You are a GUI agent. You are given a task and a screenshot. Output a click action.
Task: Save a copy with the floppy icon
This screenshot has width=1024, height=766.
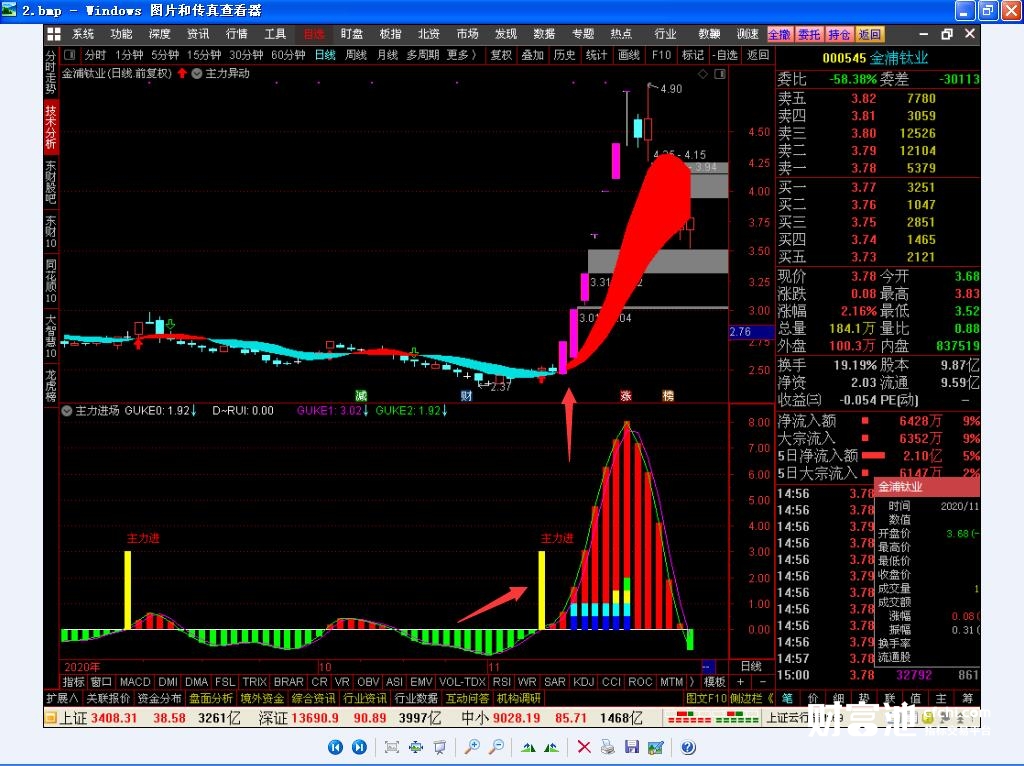[632, 747]
